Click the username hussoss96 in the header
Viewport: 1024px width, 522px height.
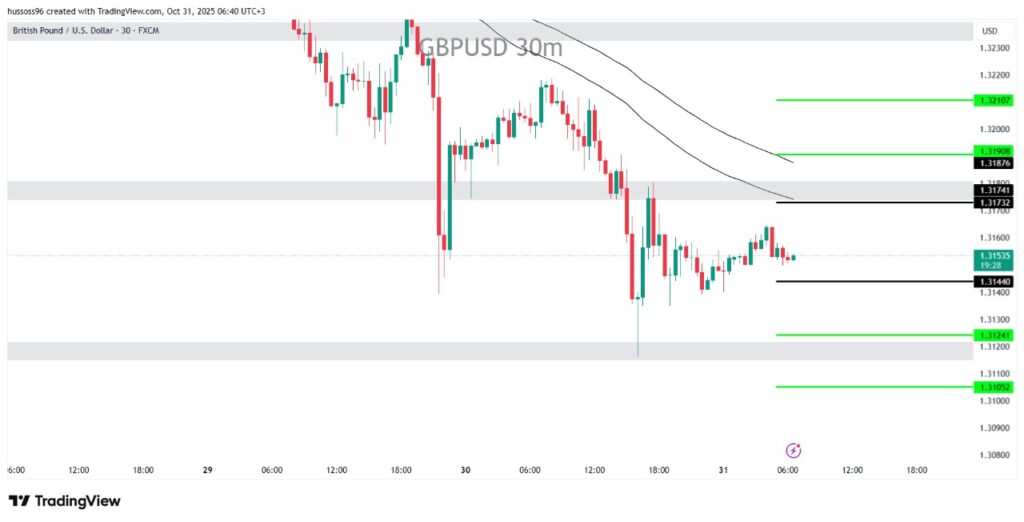click(x=30, y=11)
